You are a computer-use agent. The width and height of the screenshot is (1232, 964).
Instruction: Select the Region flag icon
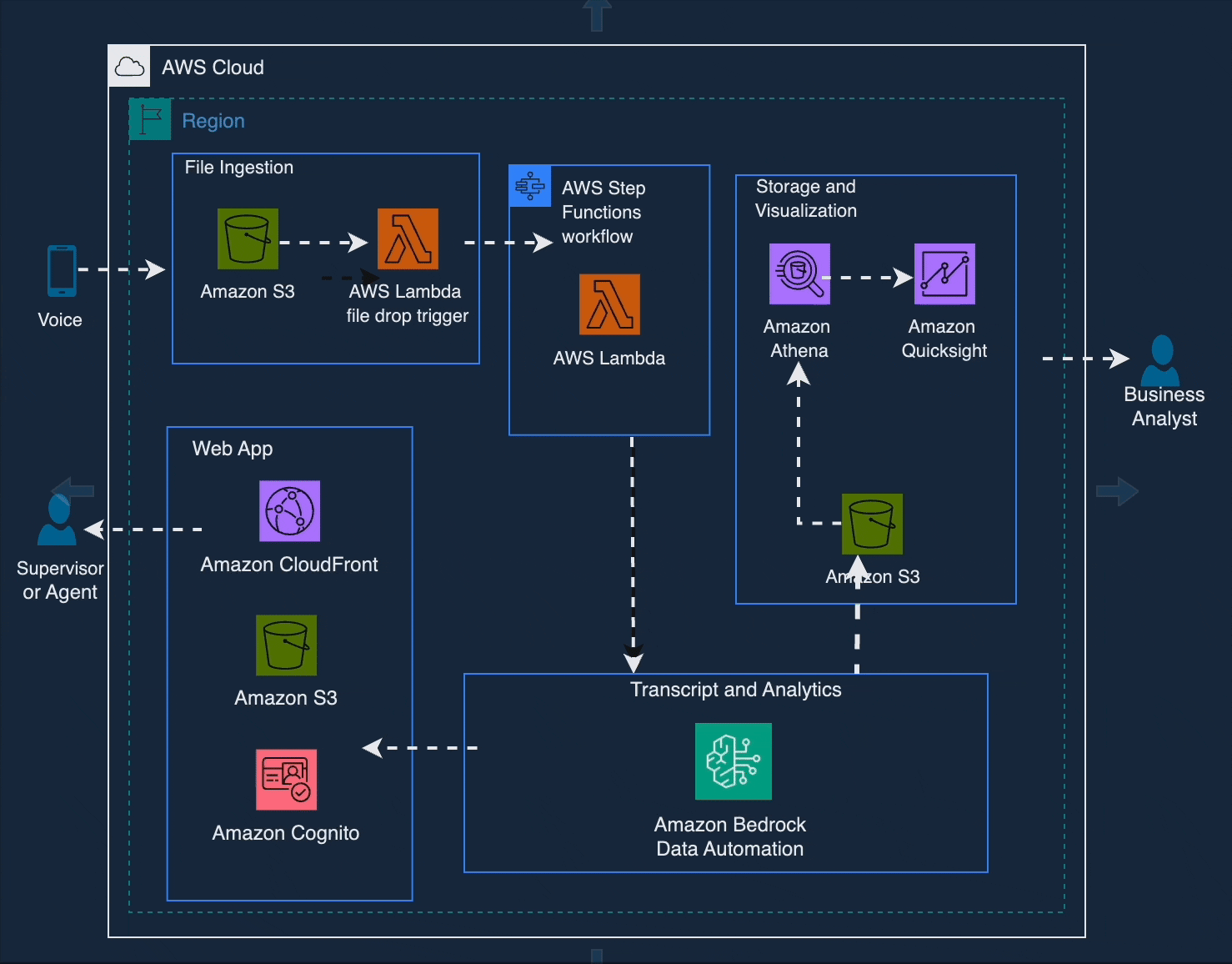150,119
